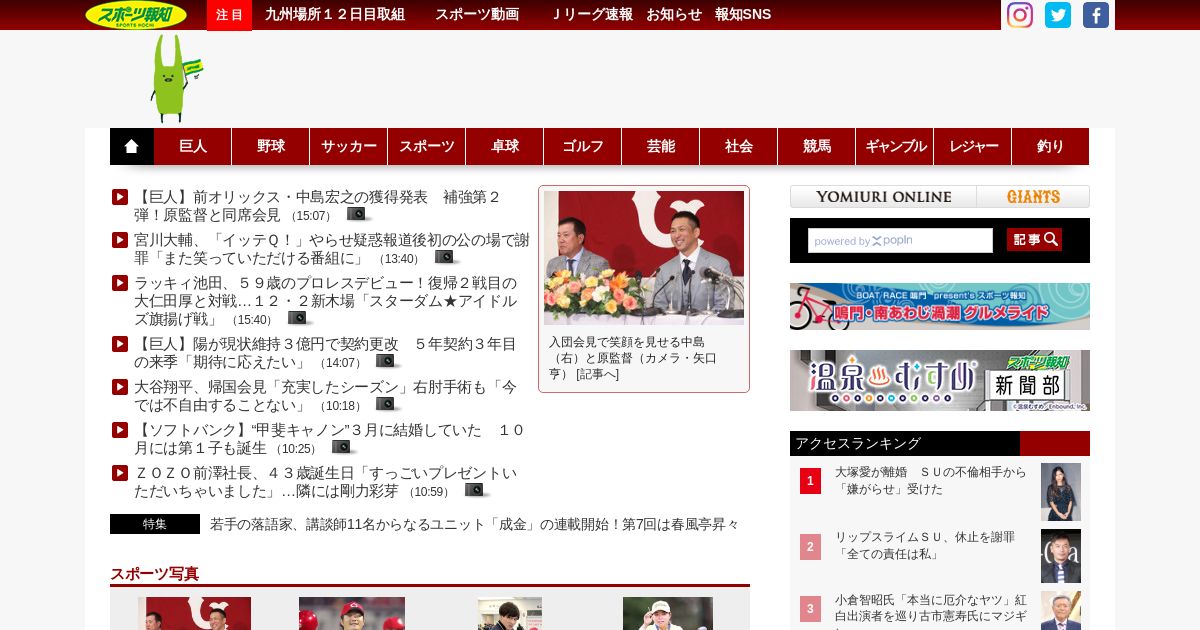Click play arrow before 大谷翔平 headline
Image resolution: width=1200 pixels, height=630 pixels.
click(x=120, y=387)
